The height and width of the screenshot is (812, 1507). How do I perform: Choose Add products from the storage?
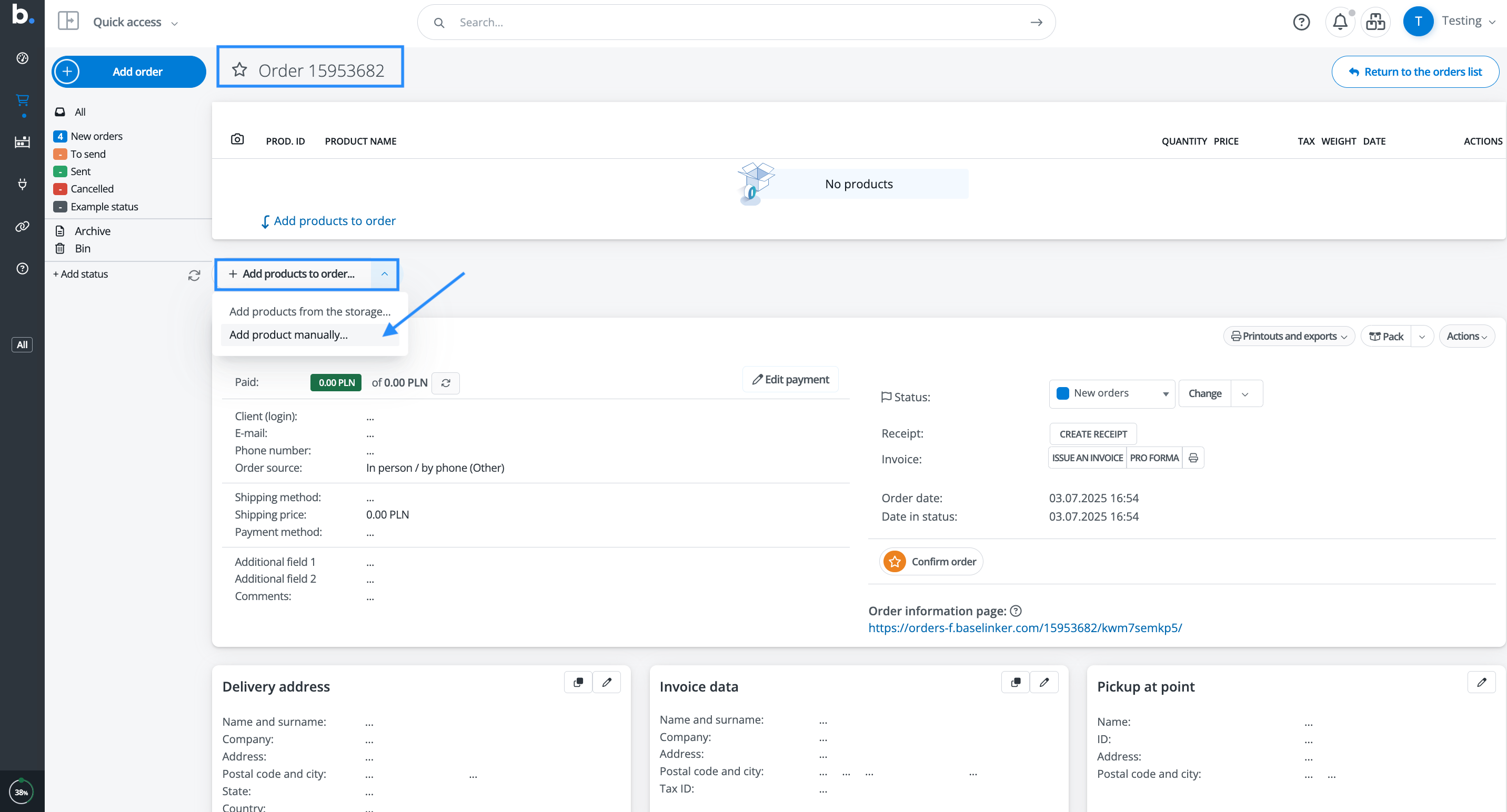(309, 311)
